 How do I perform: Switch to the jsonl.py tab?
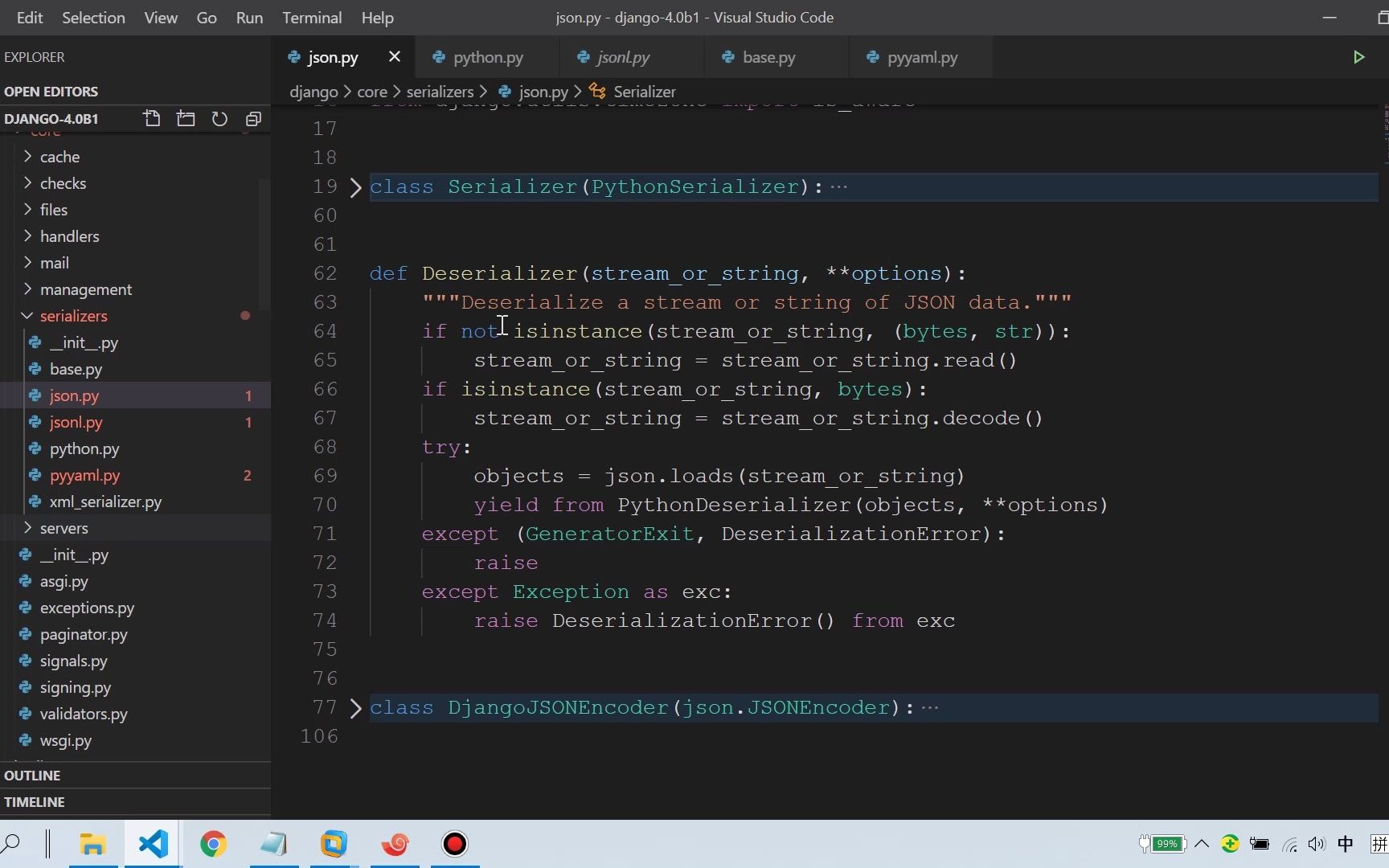pos(623,57)
